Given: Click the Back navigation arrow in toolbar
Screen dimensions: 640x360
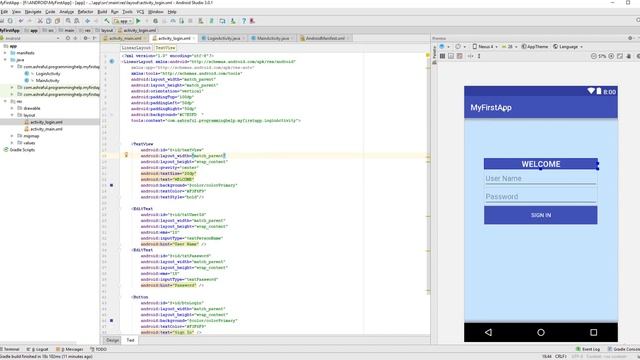Looking at the screenshot, I should 87,21.
